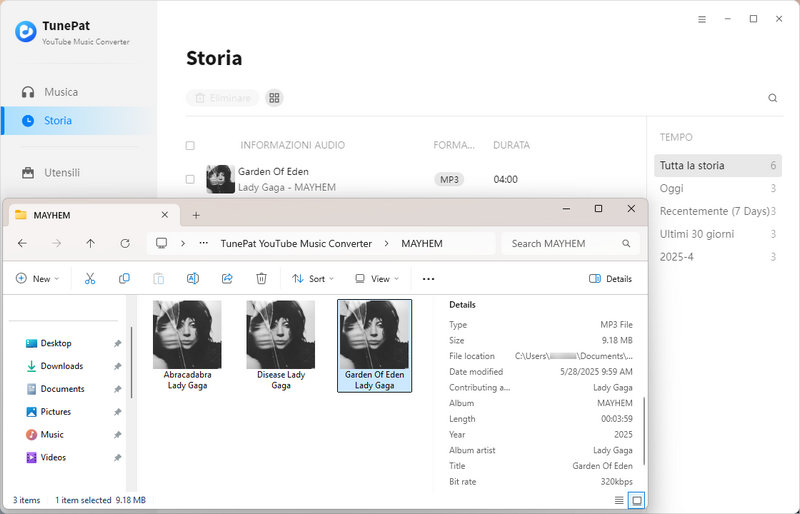Open the View dropdown
Image resolution: width=800 pixels, height=514 pixels.
click(x=377, y=279)
